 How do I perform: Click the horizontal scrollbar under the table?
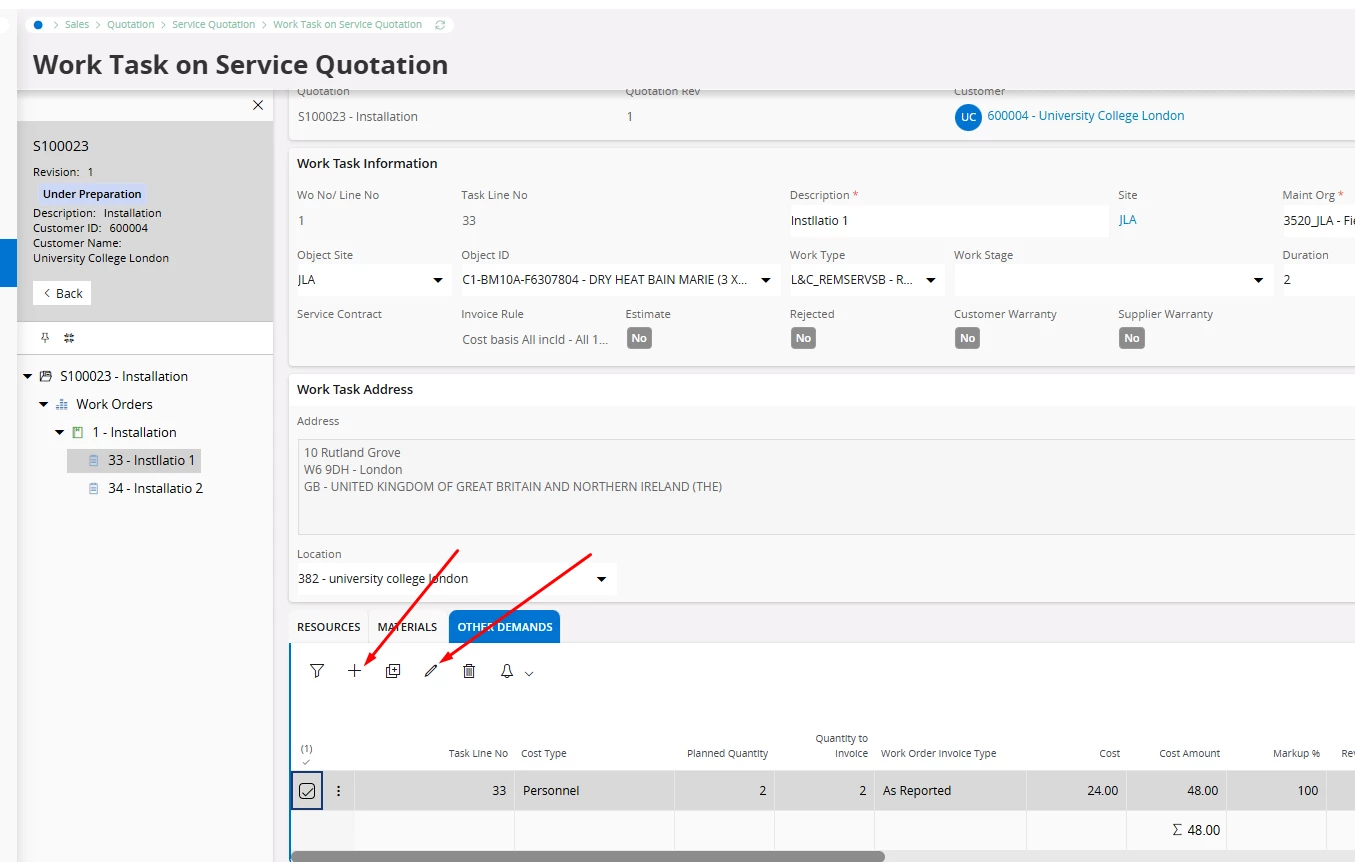click(587, 856)
